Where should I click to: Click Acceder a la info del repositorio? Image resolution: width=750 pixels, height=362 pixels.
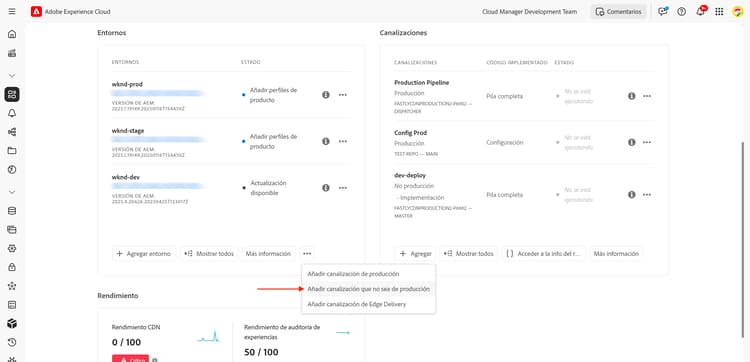coord(544,253)
